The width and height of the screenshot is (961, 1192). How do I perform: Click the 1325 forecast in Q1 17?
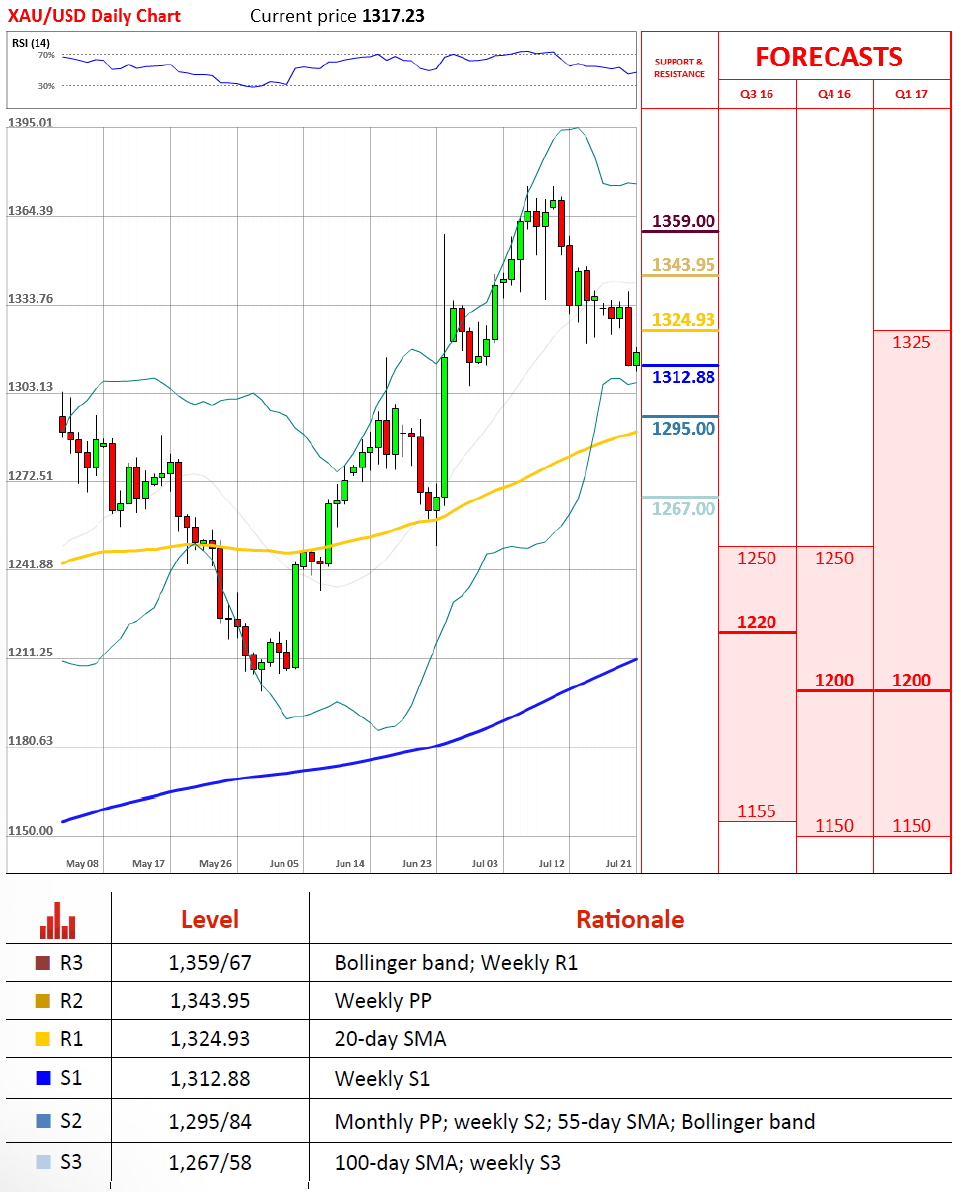tap(911, 342)
